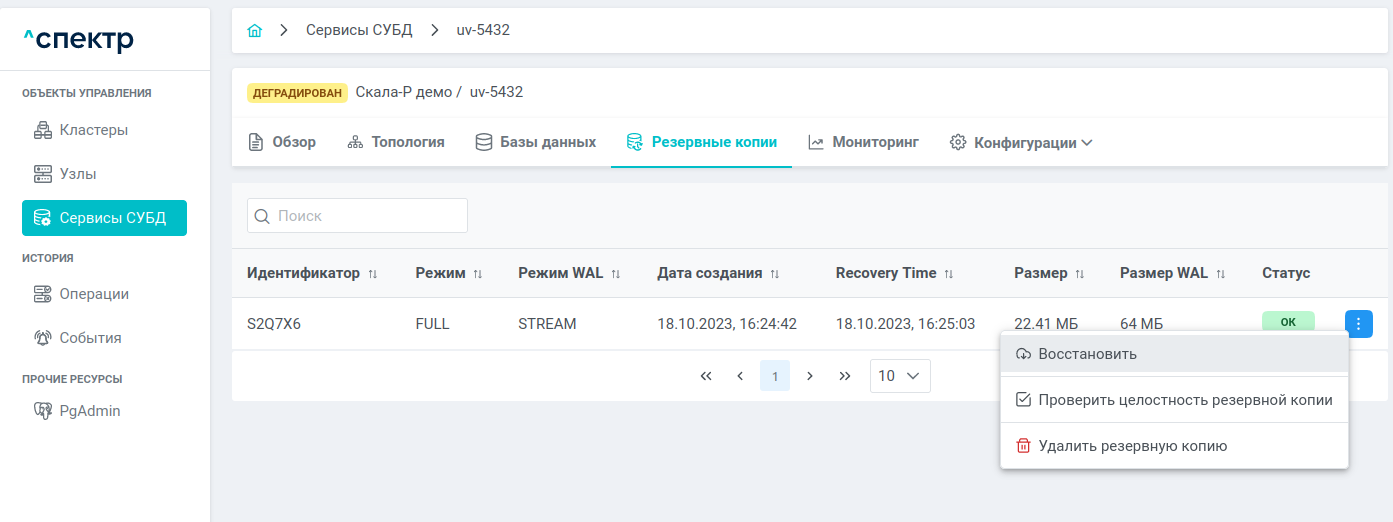This screenshot has height=522, width=1393.
Task: Expand the Конфигурации dropdown tab
Action: coord(1020,143)
